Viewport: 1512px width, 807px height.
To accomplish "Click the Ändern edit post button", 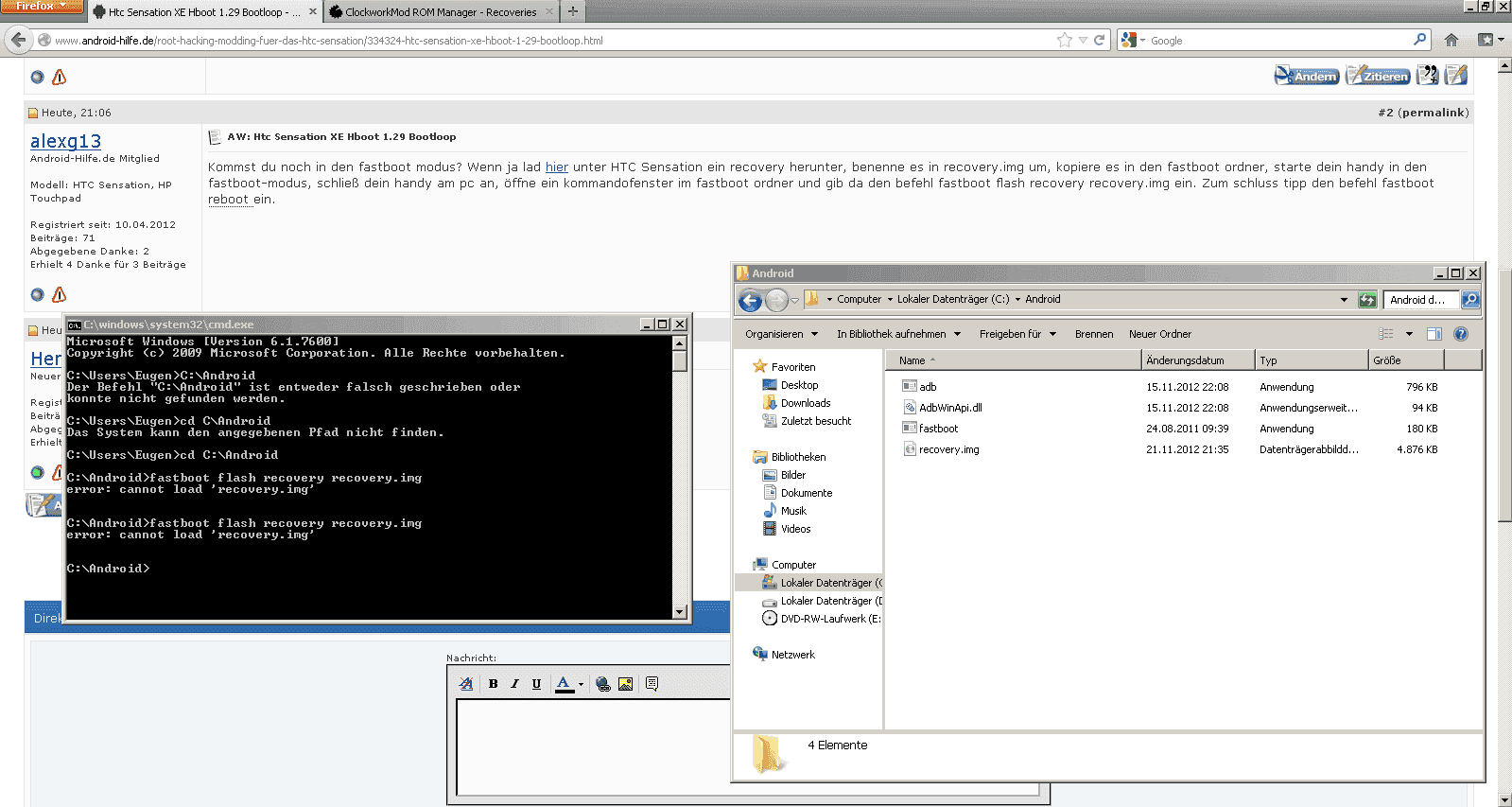I will [x=1307, y=76].
